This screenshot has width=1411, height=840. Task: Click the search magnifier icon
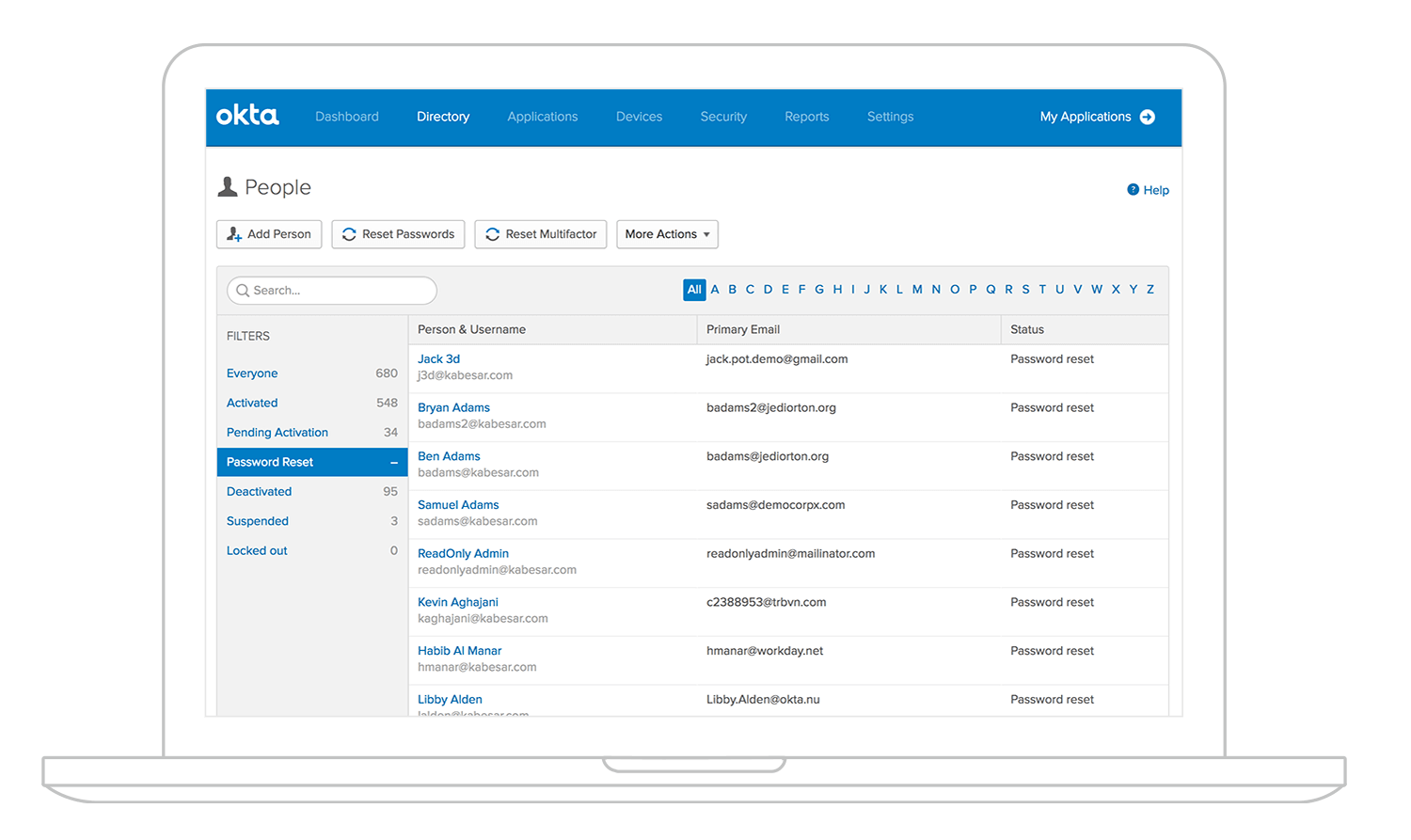[243, 291]
